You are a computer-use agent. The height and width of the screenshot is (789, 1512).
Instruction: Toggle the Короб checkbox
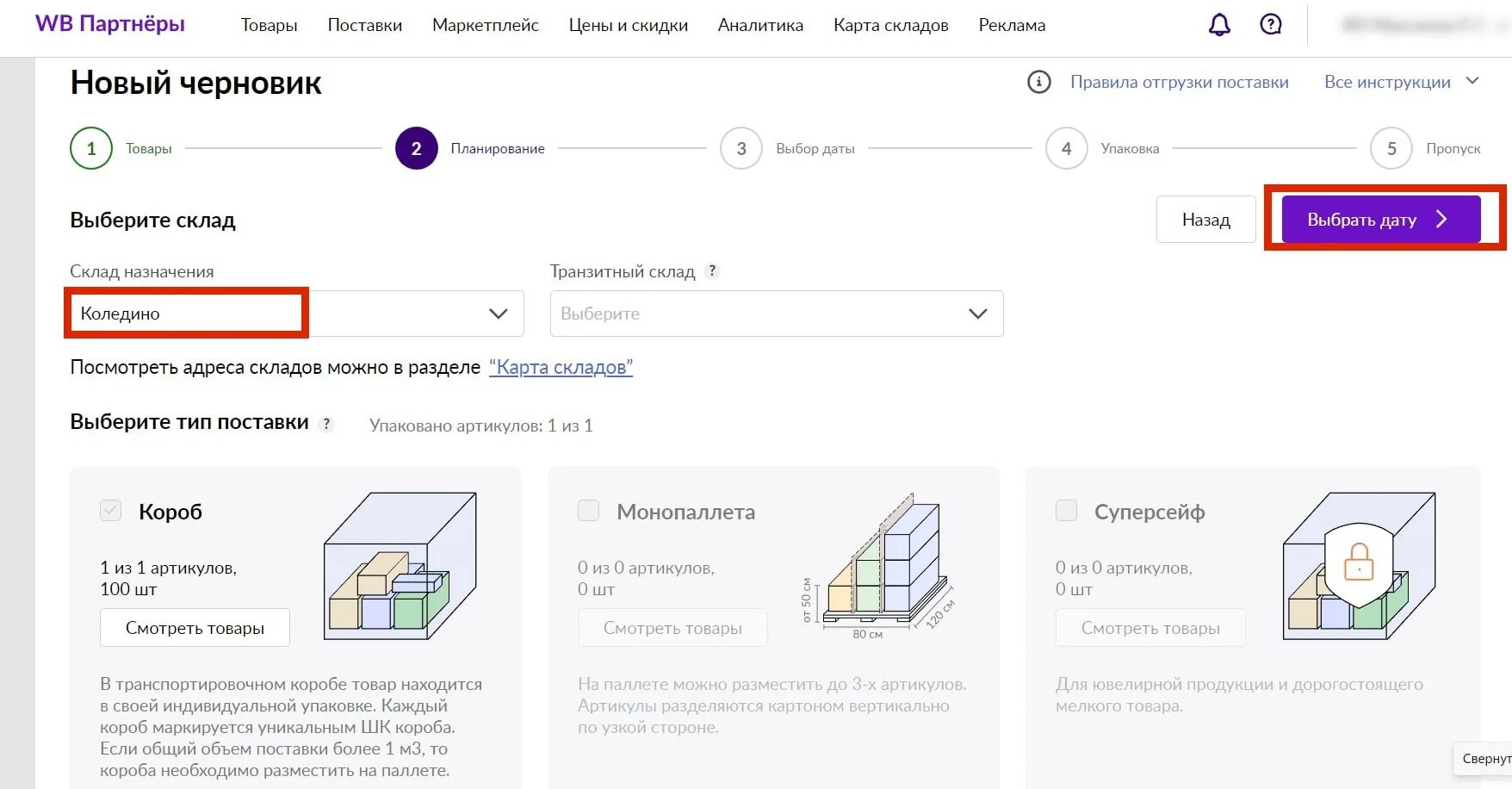point(111,511)
